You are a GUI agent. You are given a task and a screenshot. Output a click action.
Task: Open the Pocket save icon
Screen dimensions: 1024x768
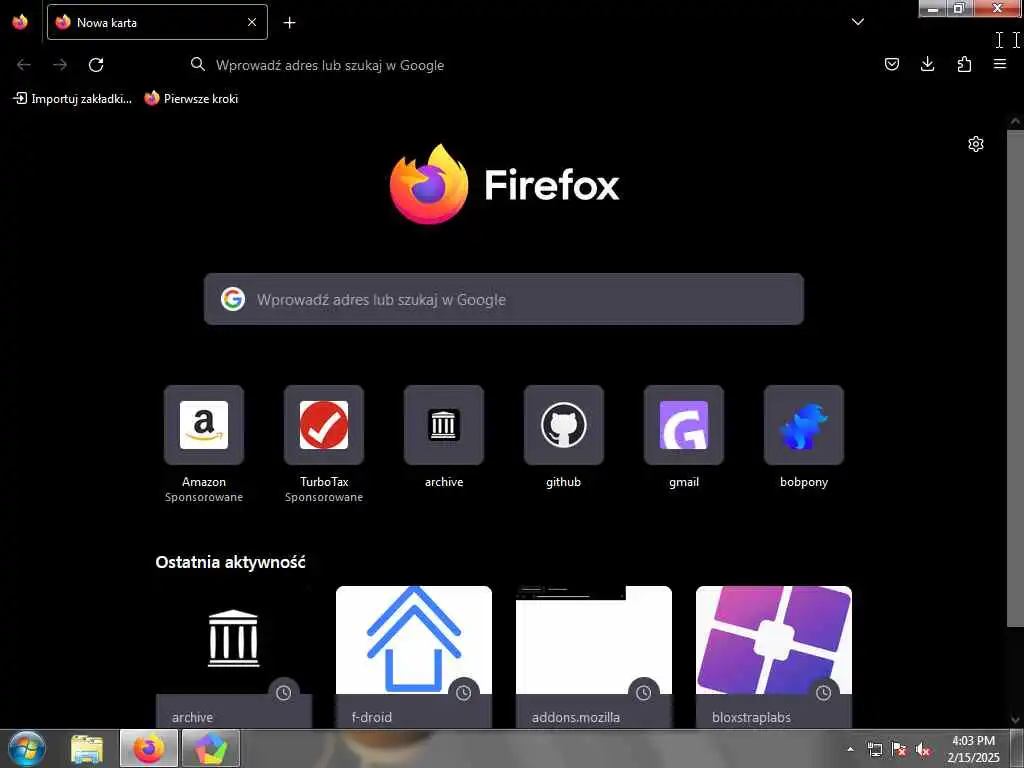click(x=891, y=64)
